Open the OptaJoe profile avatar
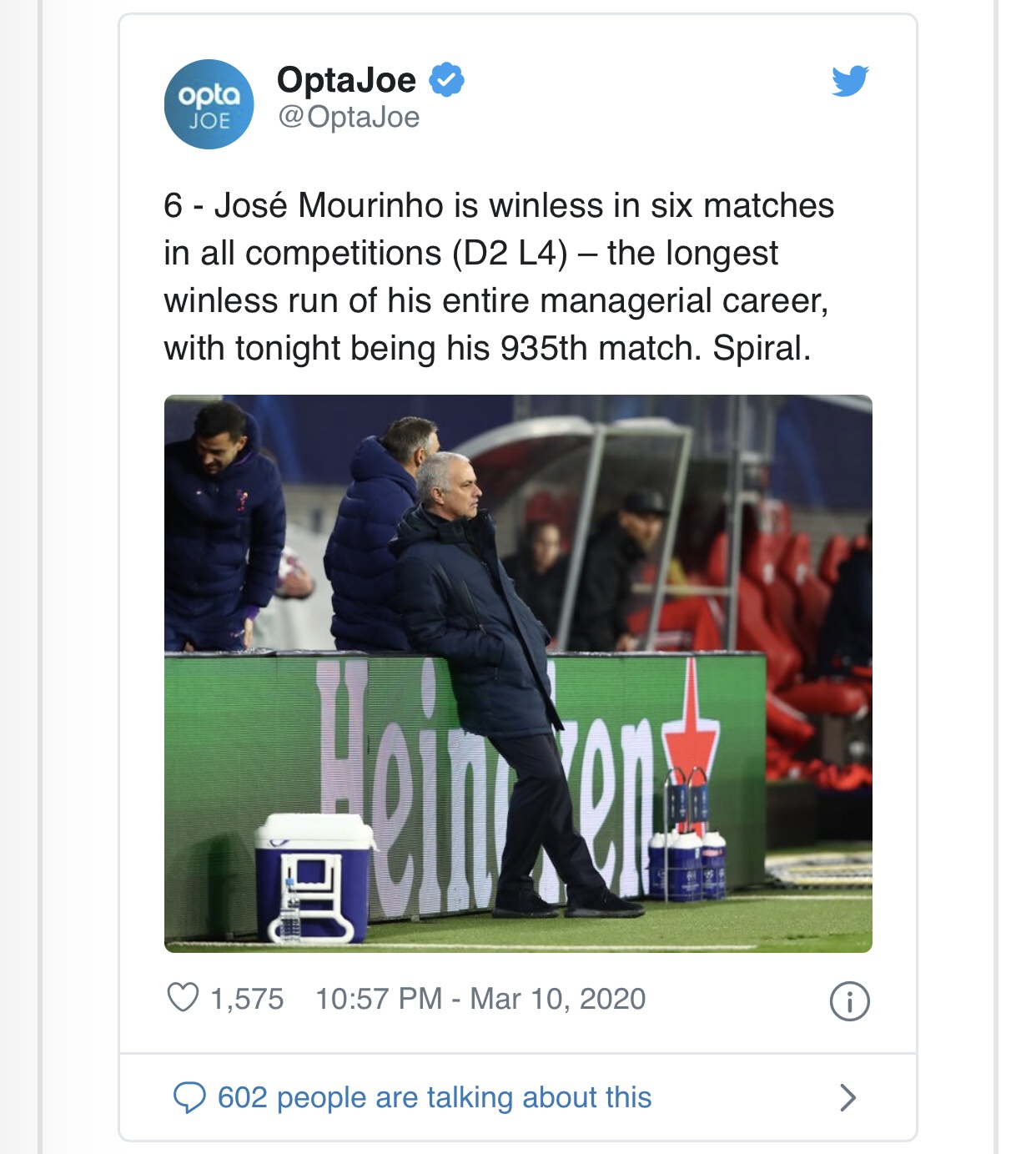 209,104
